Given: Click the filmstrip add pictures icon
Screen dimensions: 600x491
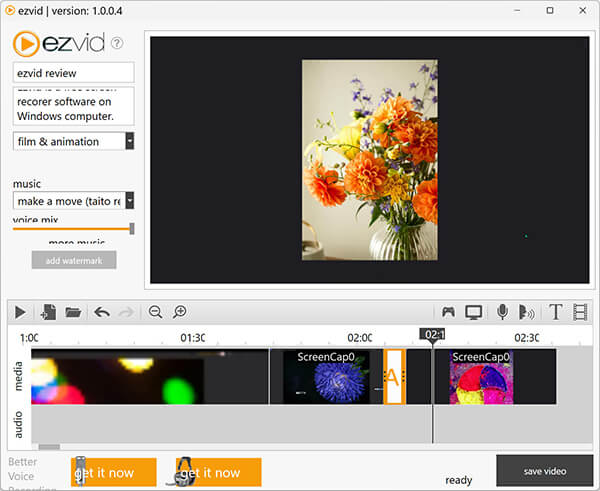Looking at the screenshot, I should 580,312.
